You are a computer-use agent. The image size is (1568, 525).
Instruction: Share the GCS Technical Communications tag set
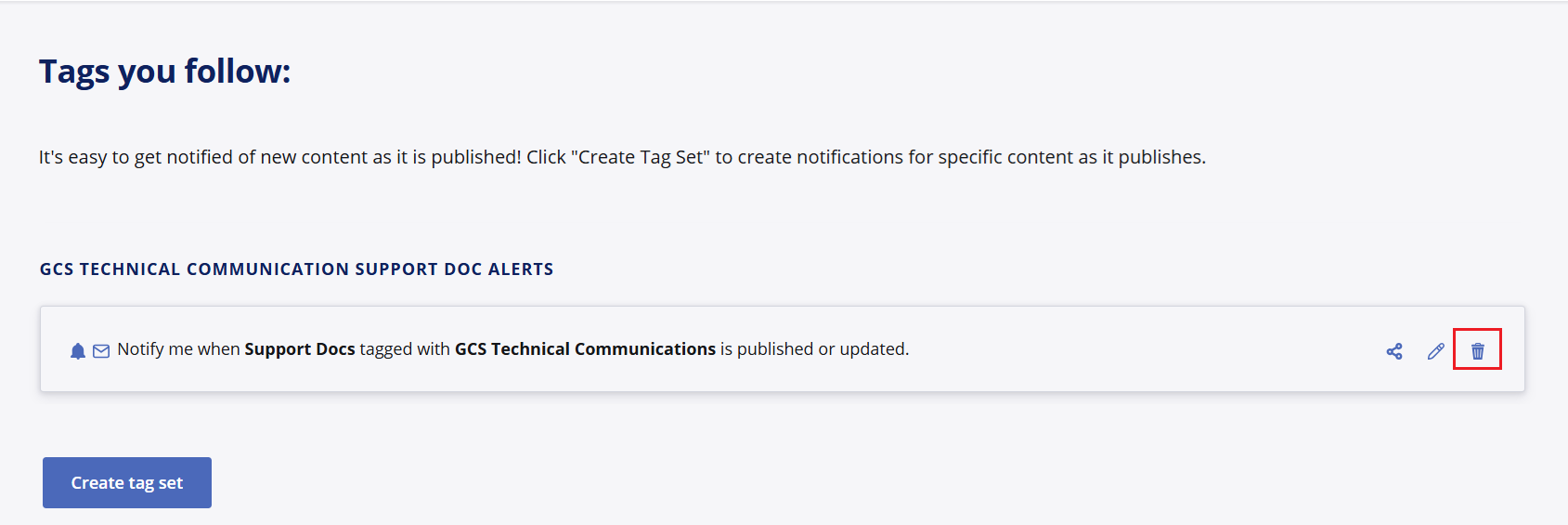[x=1394, y=351]
